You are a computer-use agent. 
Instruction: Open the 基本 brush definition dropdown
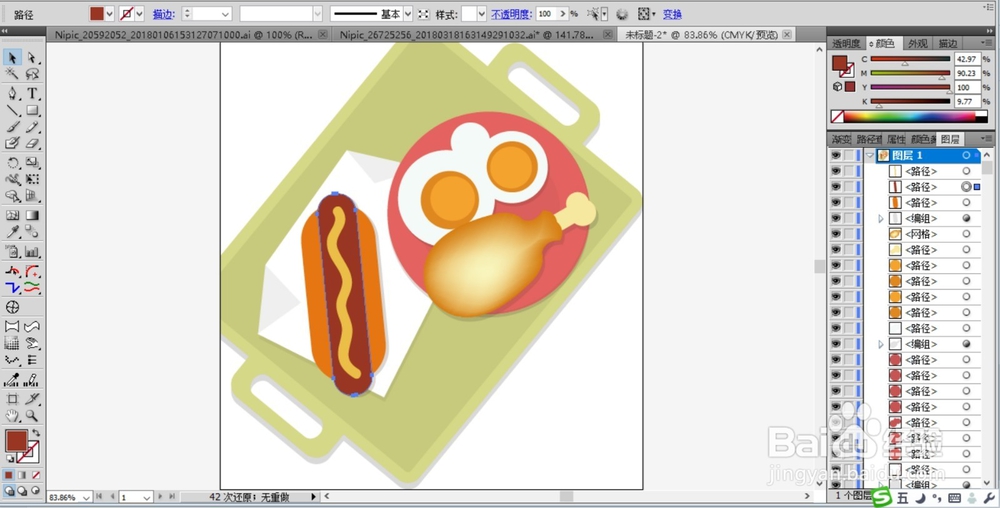point(408,13)
